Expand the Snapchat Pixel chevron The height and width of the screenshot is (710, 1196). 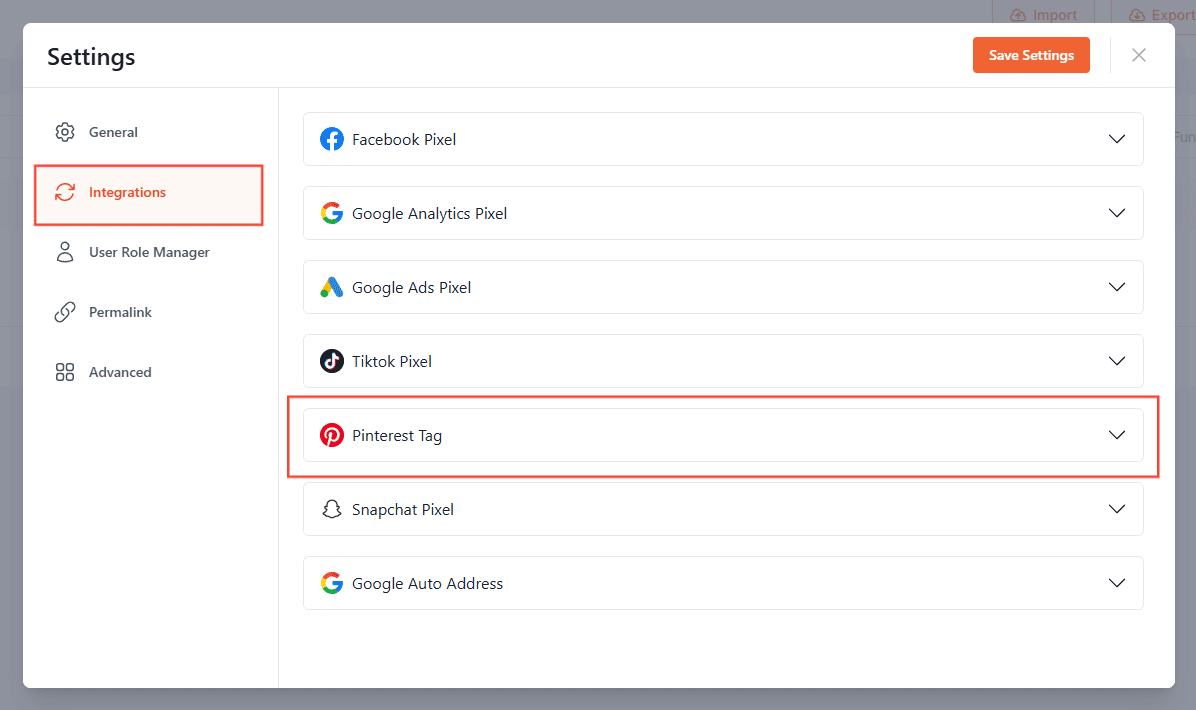[x=1117, y=510]
